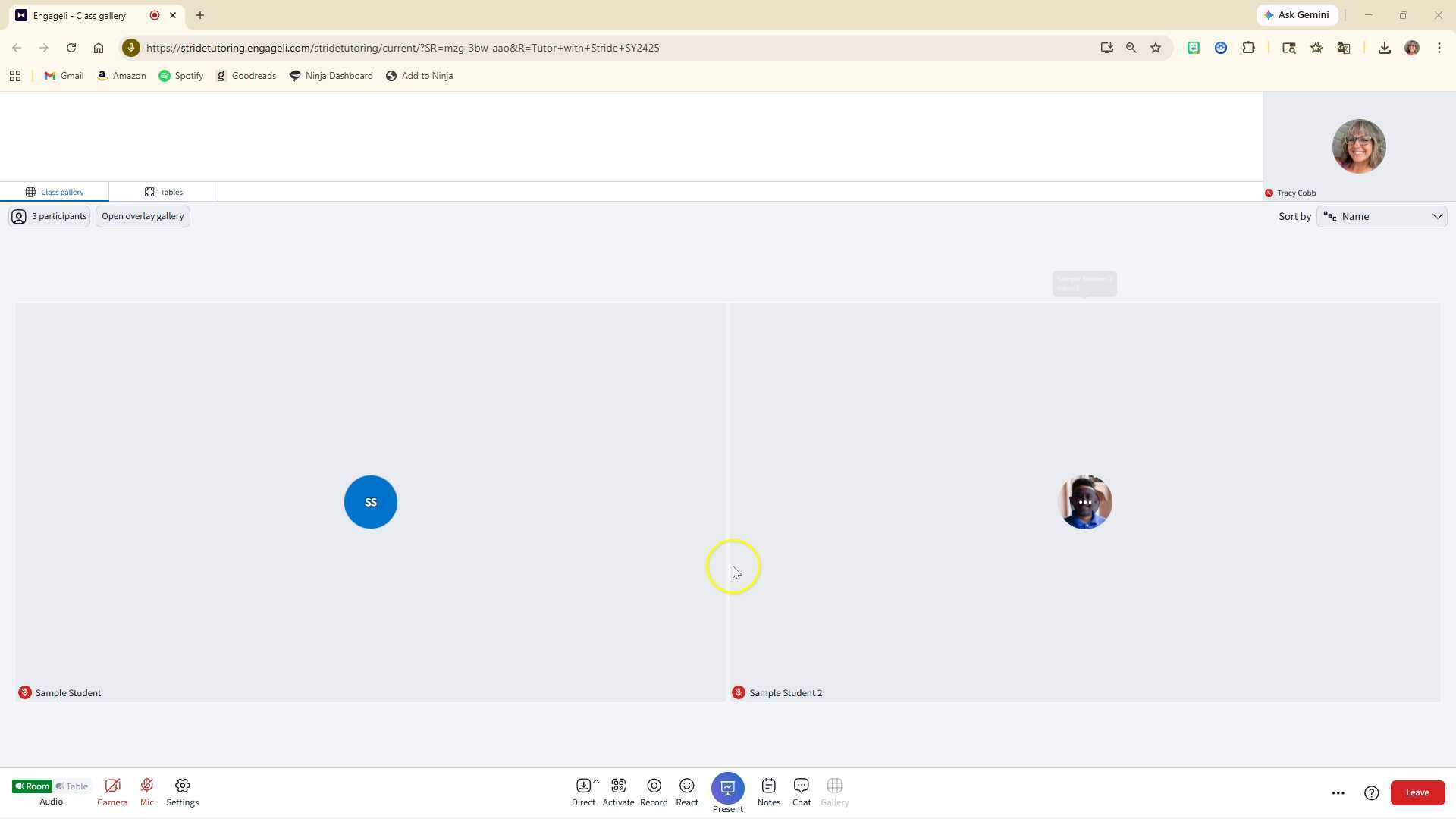The height and width of the screenshot is (819, 1456).
Task: Click the Ask Gemini button
Action: tap(1297, 15)
